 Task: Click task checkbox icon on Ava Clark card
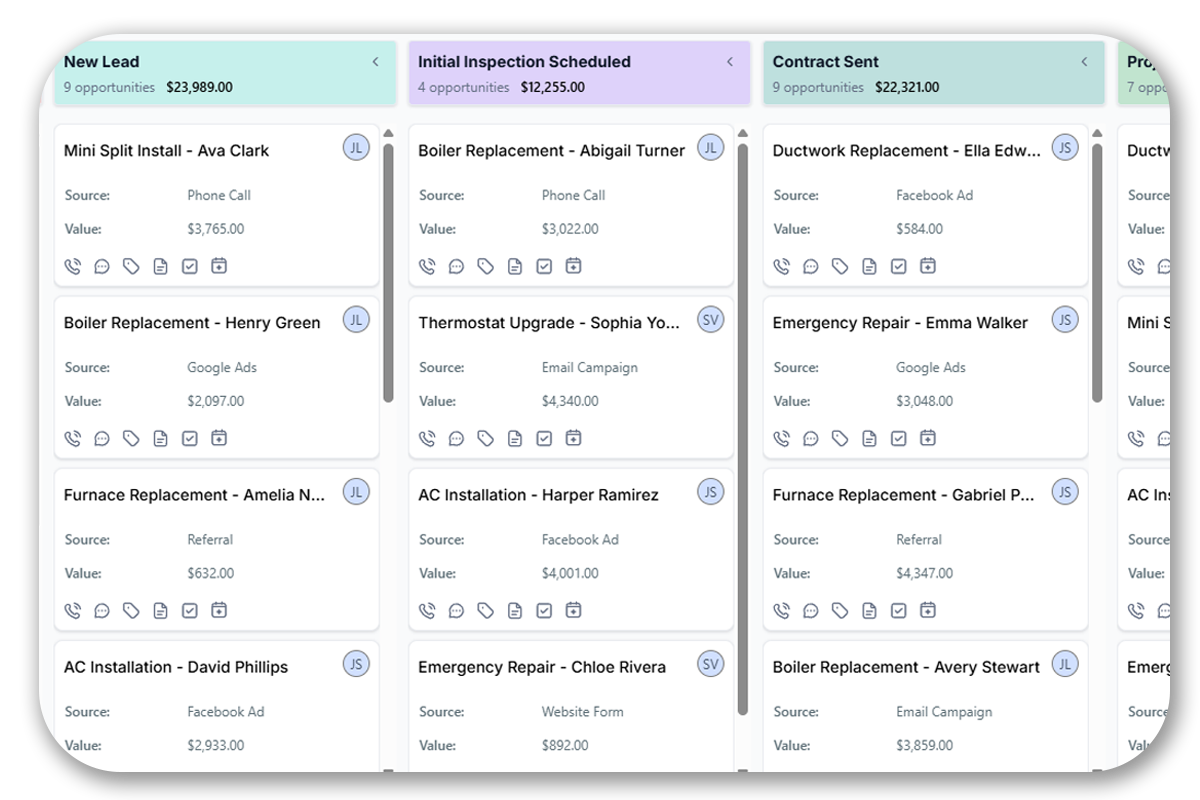(190, 266)
